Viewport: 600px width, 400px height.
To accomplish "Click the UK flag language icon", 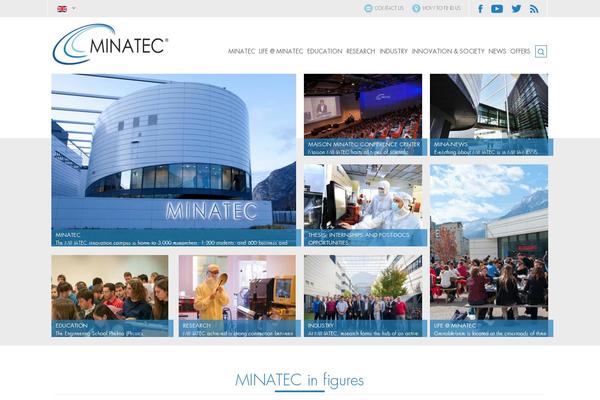I will pyautogui.click(x=62, y=8).
